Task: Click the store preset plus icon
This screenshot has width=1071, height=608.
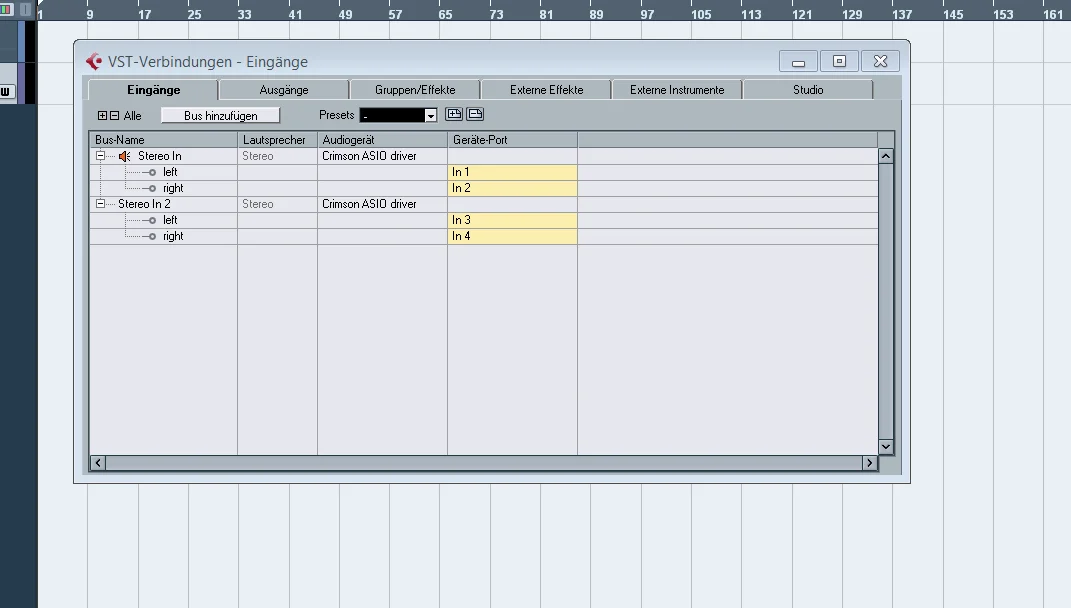Action: point(454,114)
